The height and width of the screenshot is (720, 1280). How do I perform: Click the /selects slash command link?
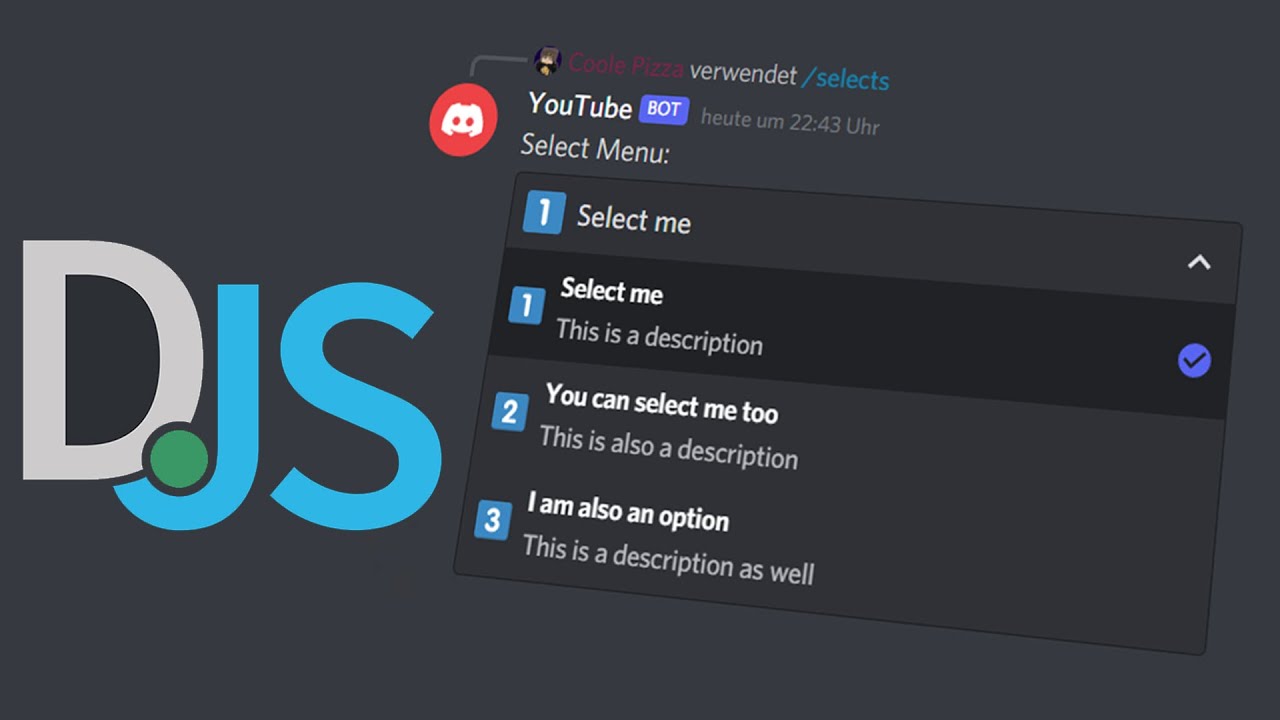point(846,78)
